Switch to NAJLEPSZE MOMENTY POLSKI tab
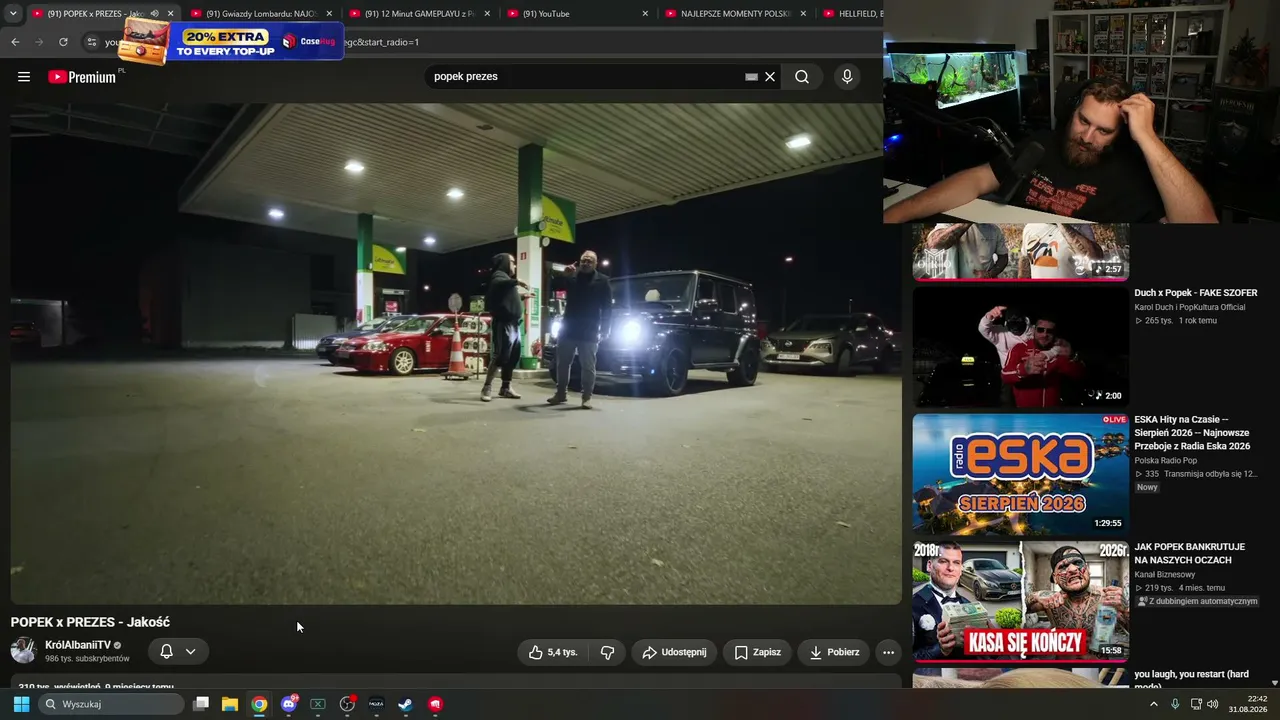 click(x=736, y=14)
